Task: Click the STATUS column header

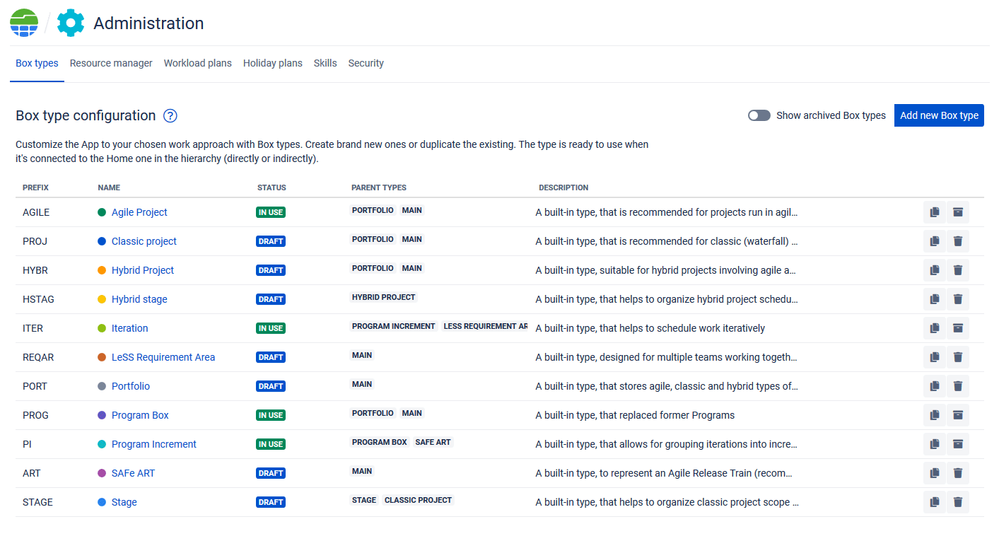Action: (x=271, y=188)
